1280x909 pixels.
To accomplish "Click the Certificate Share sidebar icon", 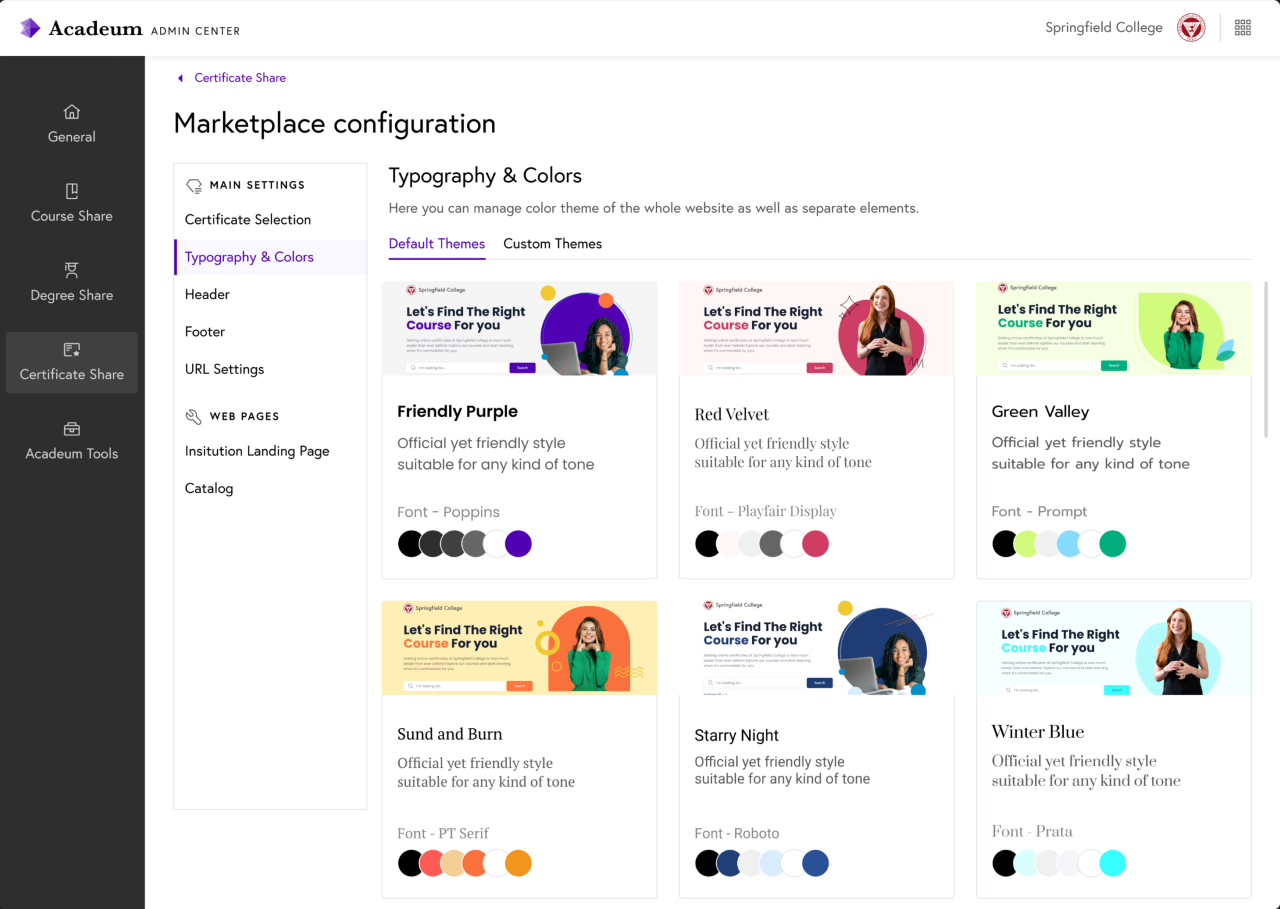I will point(72,350).
